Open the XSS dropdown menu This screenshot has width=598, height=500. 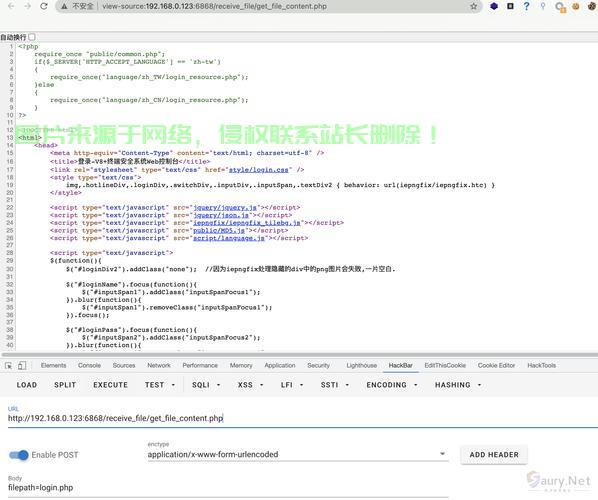250,385
